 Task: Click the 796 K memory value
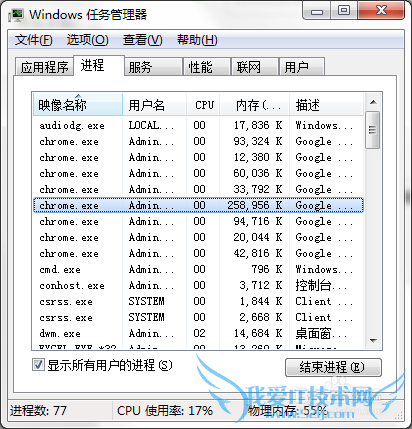tap(267, 269)
